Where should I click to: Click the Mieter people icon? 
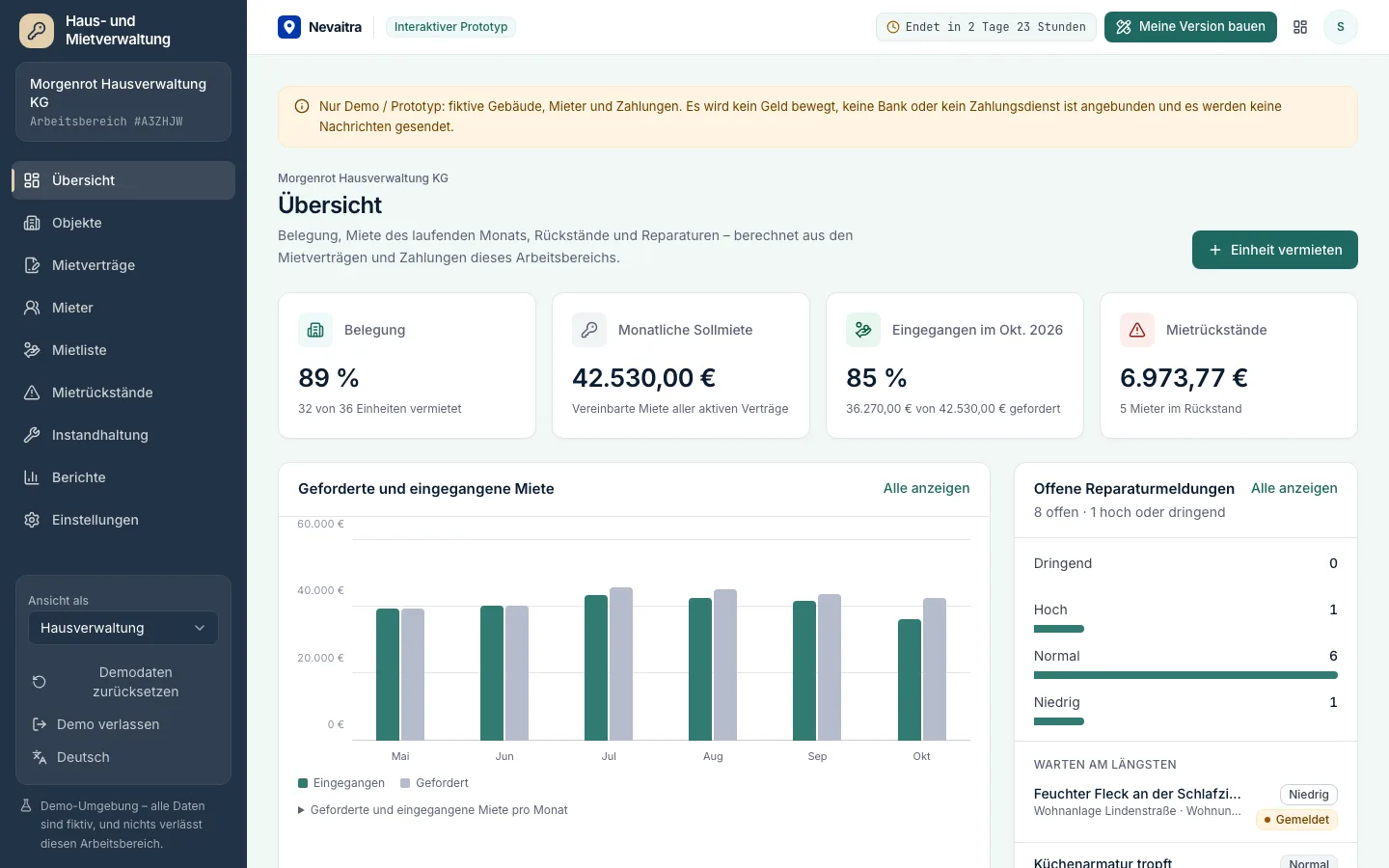click(x=32, y=308)
